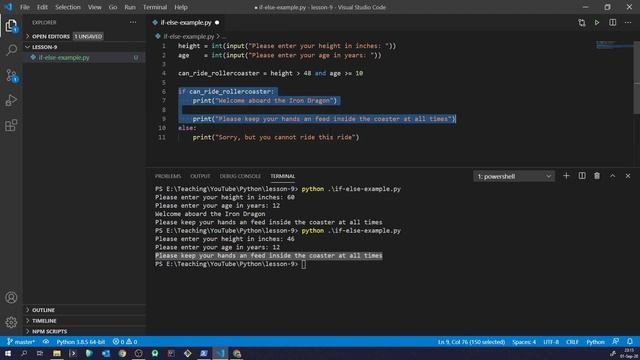
Task: Change the UTF-8 encoding
Action: point(551,342)
